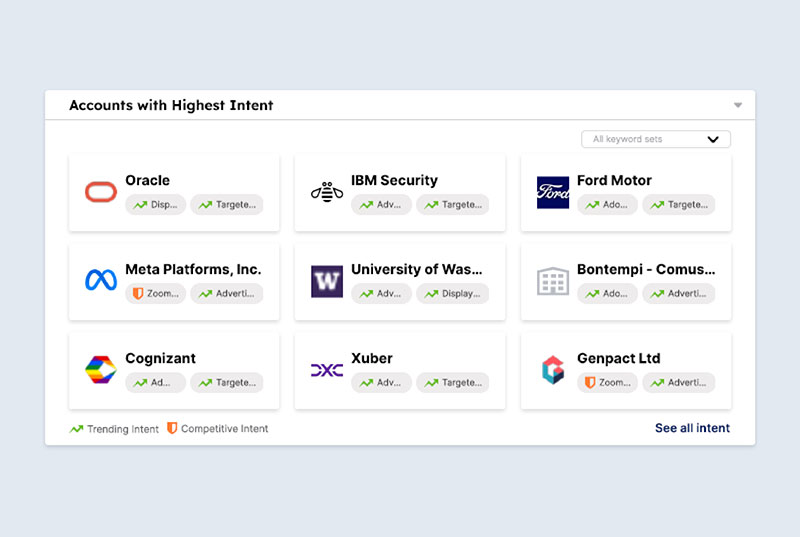Click the Competitive Intent legend shield icon
800x537 pixels.
pyautogui.click(x=172, y=428)
